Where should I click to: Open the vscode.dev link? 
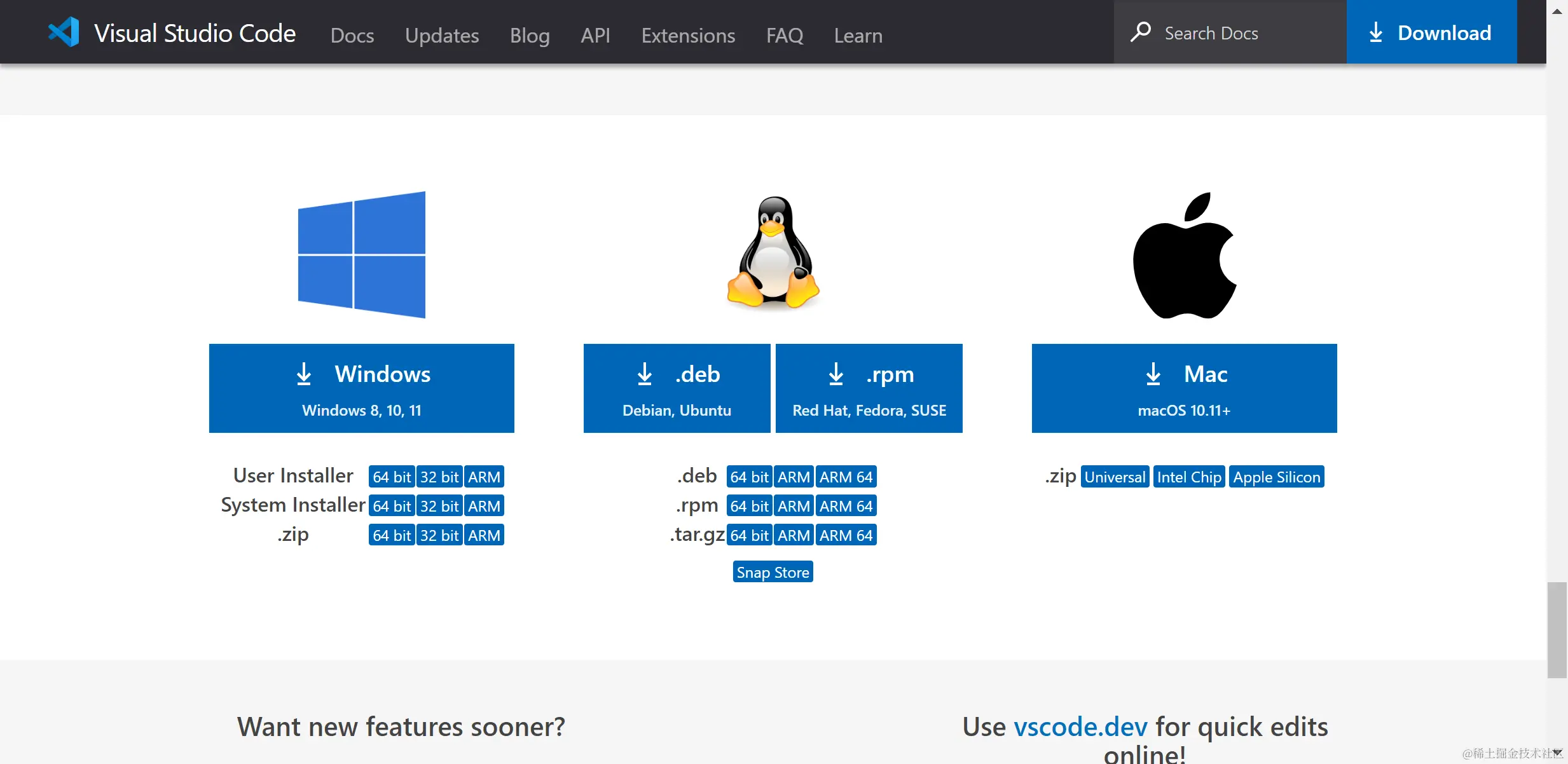coord(1080,726)
